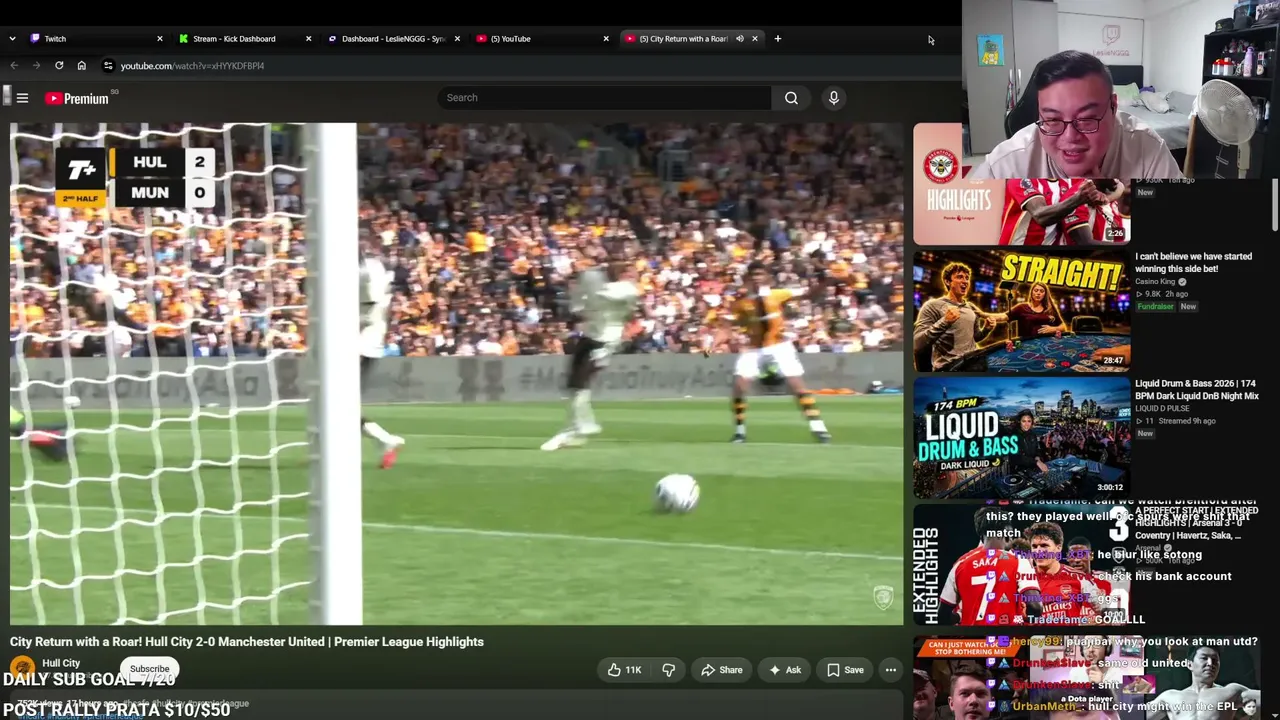Visit the Casino King channel link
The height and width of the screenshot is (720, 1280).
point(1155,282)
